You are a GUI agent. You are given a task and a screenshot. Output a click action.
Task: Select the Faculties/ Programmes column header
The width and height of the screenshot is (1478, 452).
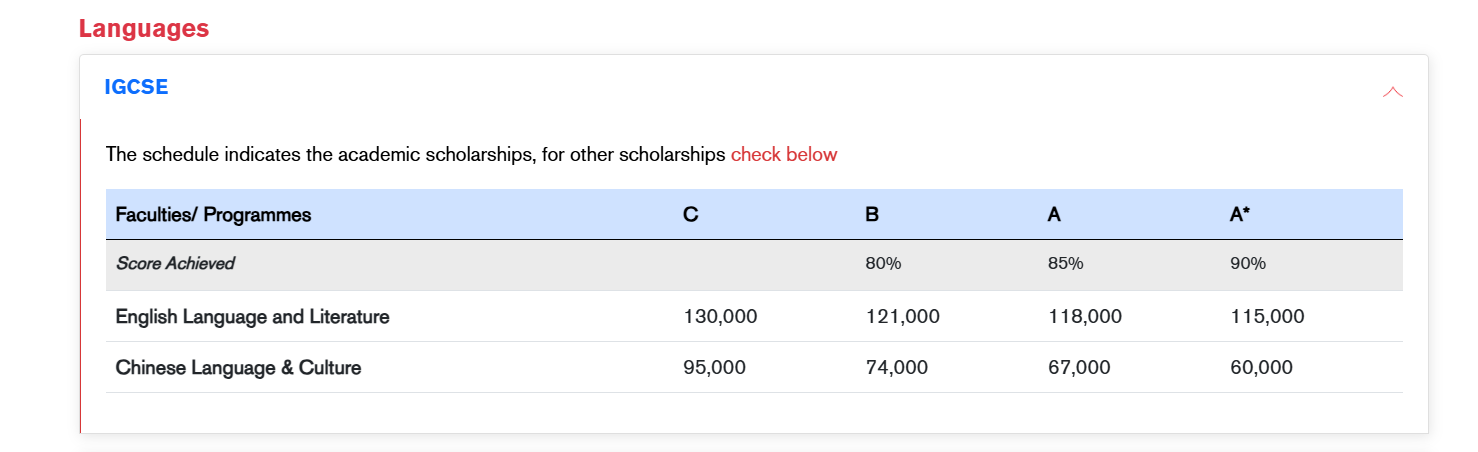pos(213,215)
